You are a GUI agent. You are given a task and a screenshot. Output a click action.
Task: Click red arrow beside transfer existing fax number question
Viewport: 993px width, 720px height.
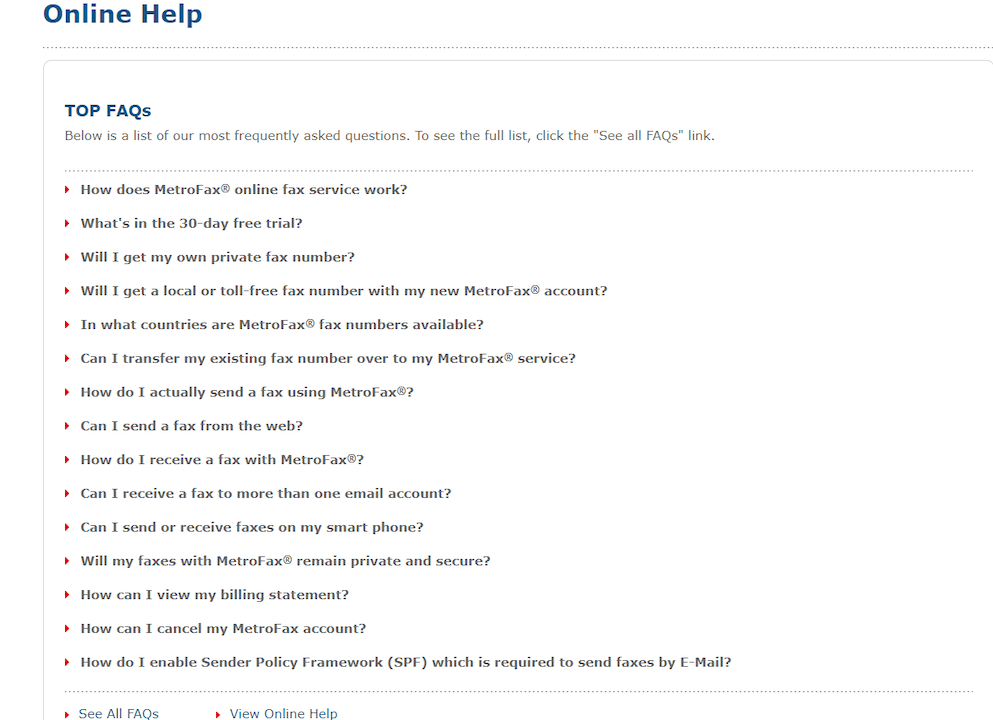(68, 359)
